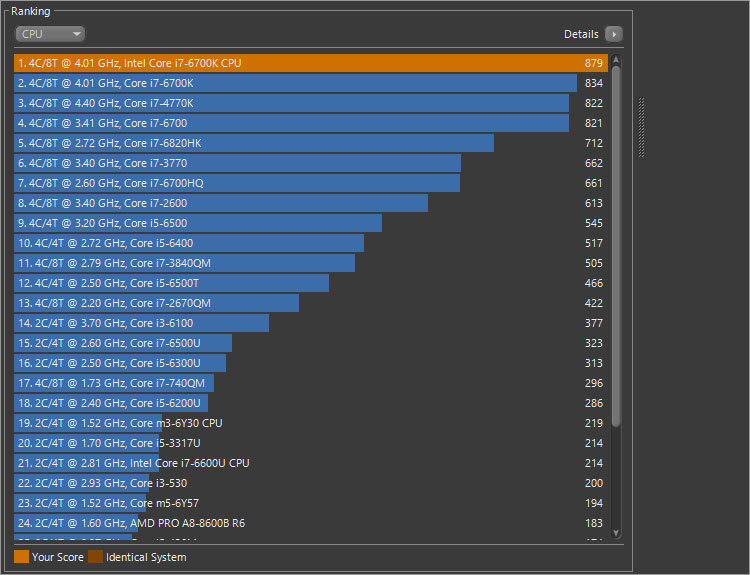Select the Core i7-3770 row
This screenshot has height=575, width=750.
311,163
